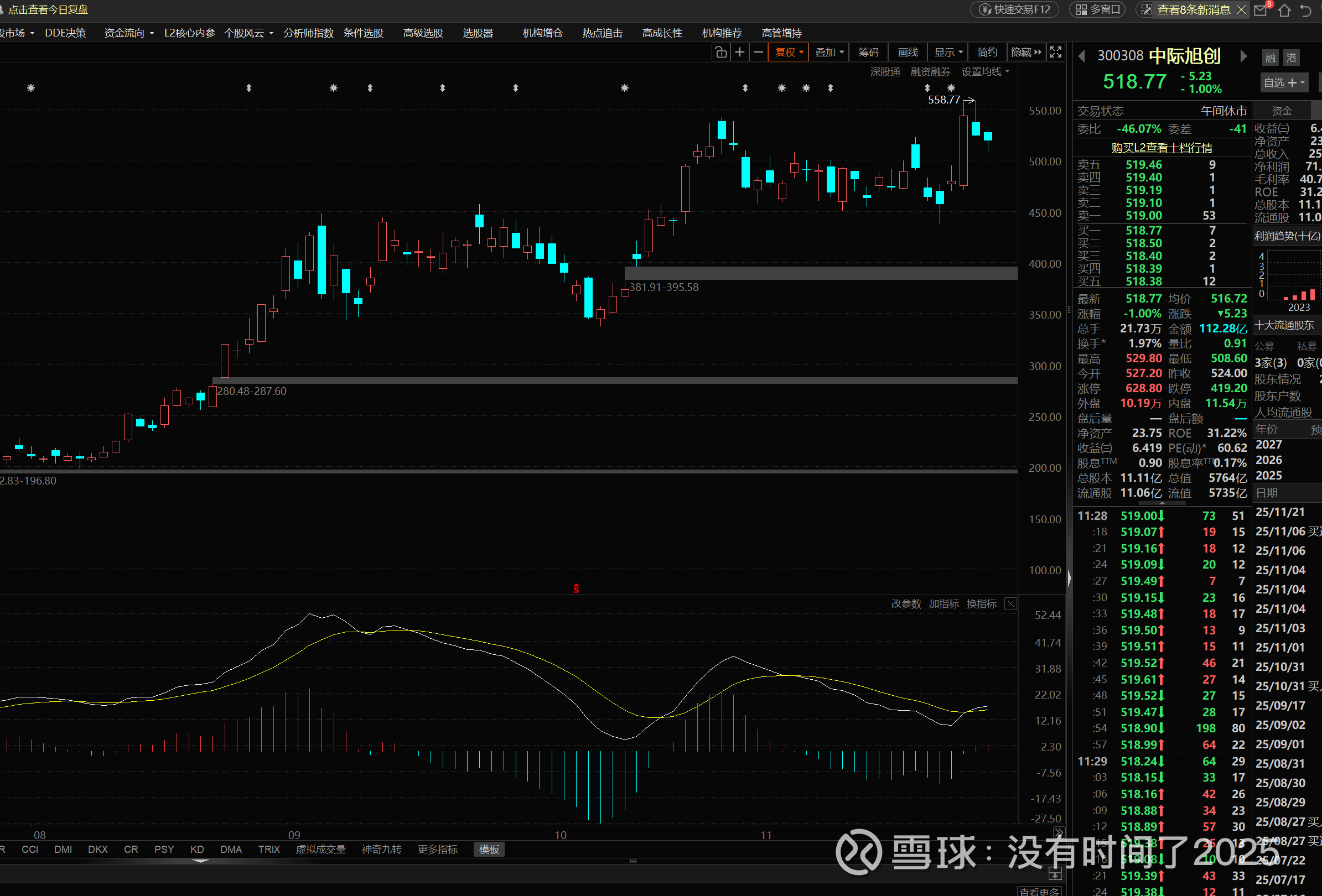Click 购买L2查看十档行情 link
Image resolution: width=1322 pixels, height=896 pixels.
[1162, 148]
